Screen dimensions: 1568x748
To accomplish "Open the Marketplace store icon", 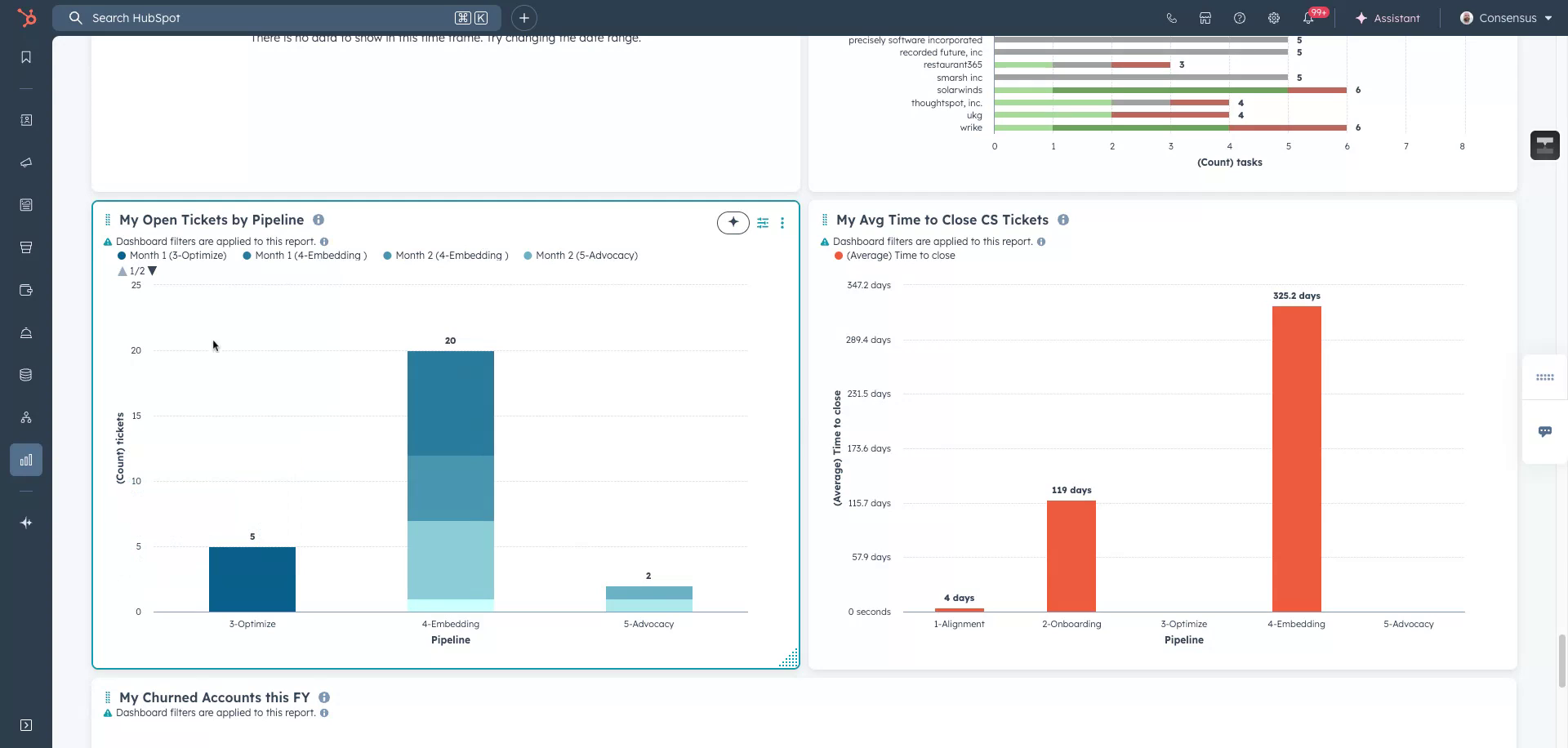I will click(1205, 18).
